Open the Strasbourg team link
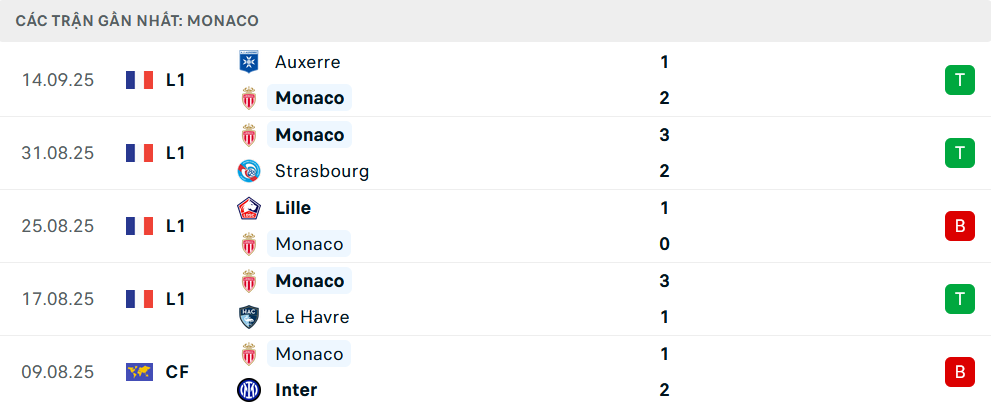Viewport: 991px width, 406px height. pos(322,171)
